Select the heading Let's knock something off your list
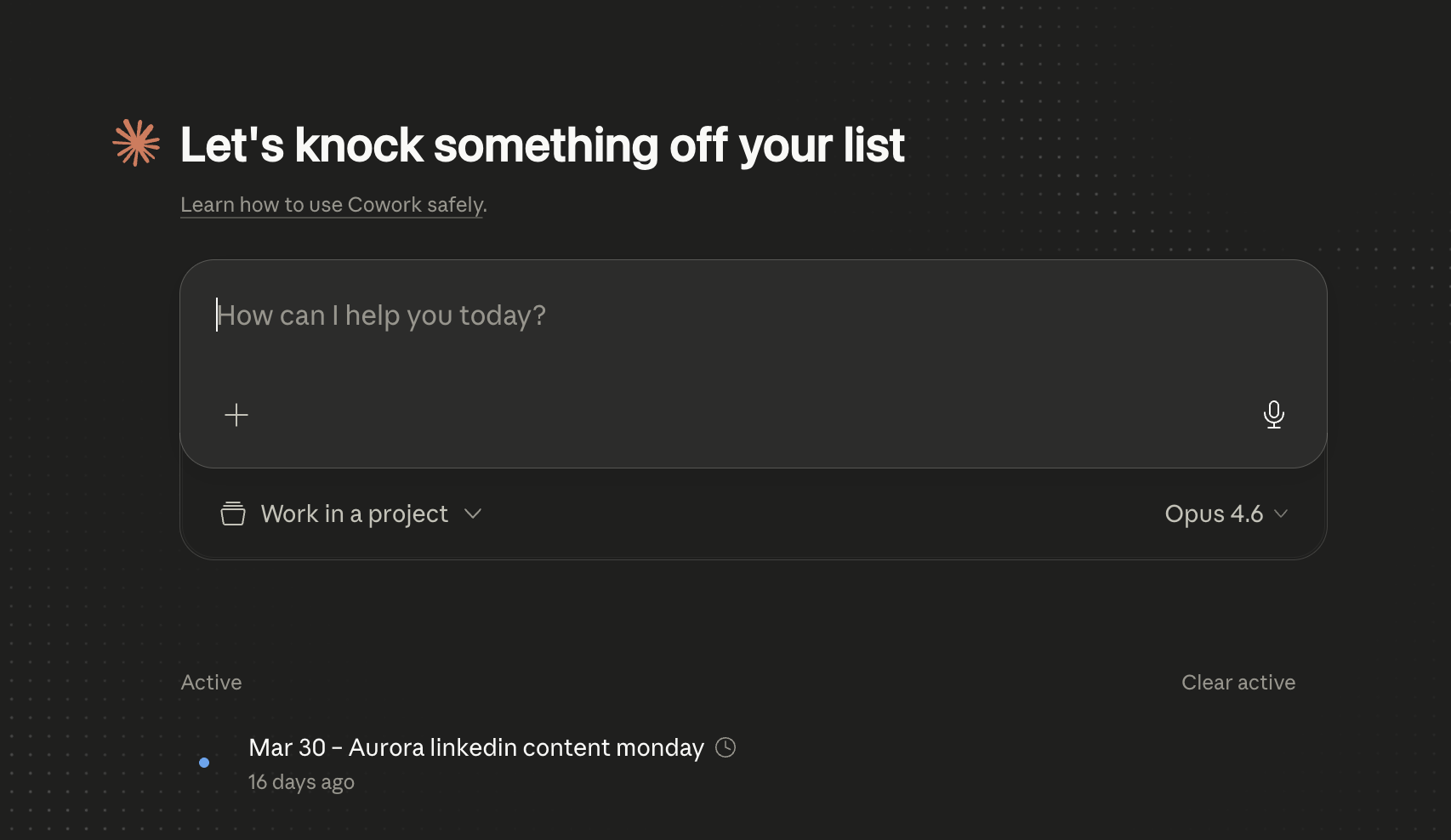This screenshot has height=840, width=1451. pyautogui.click(x=542, y=145)
